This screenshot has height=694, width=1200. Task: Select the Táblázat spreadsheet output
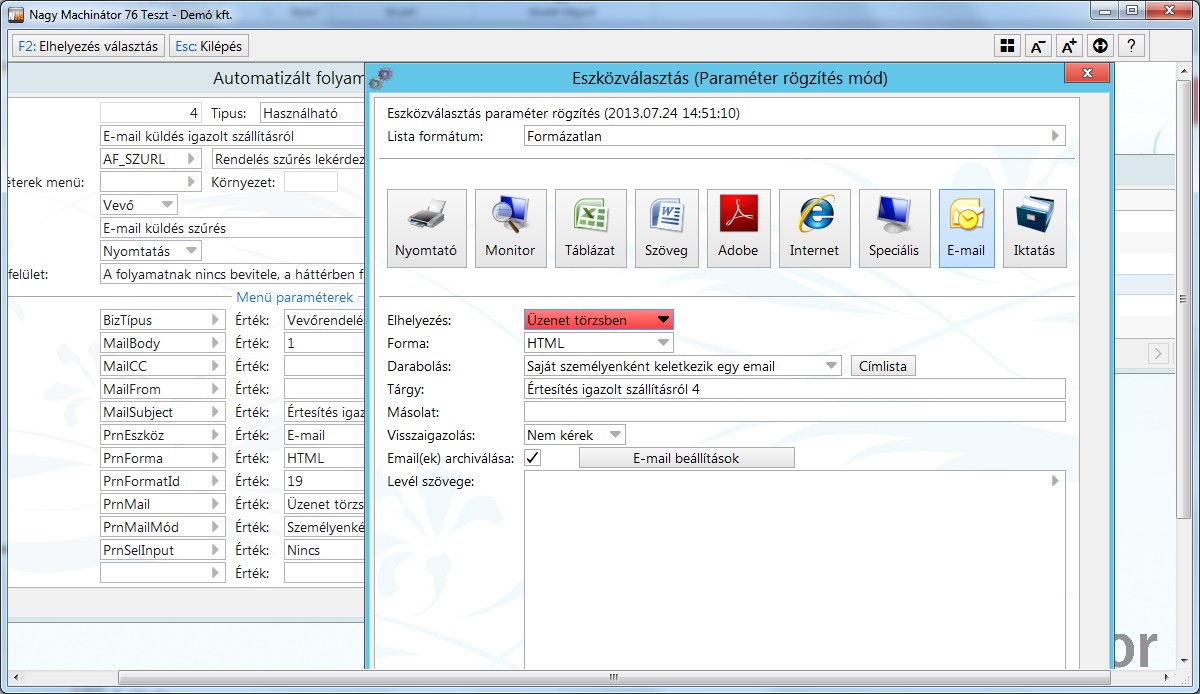590,228
